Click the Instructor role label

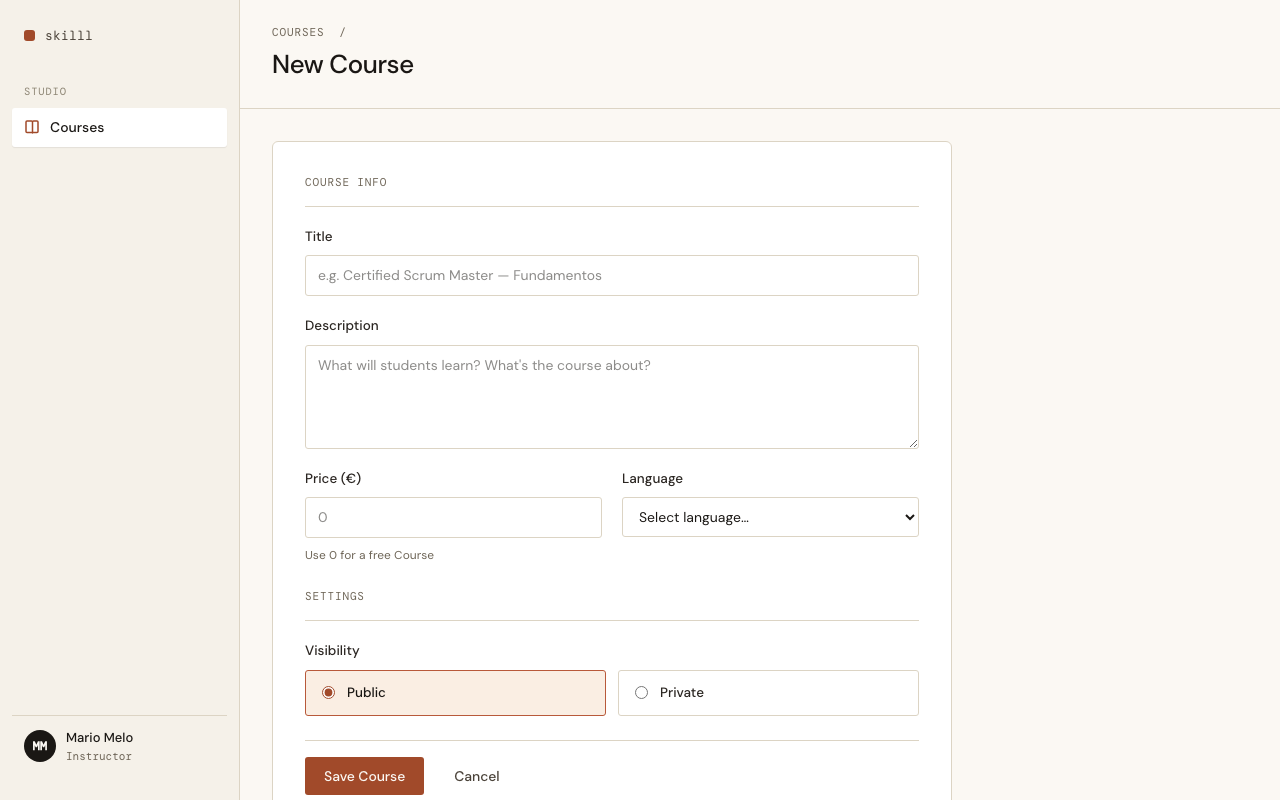point(99,756)
